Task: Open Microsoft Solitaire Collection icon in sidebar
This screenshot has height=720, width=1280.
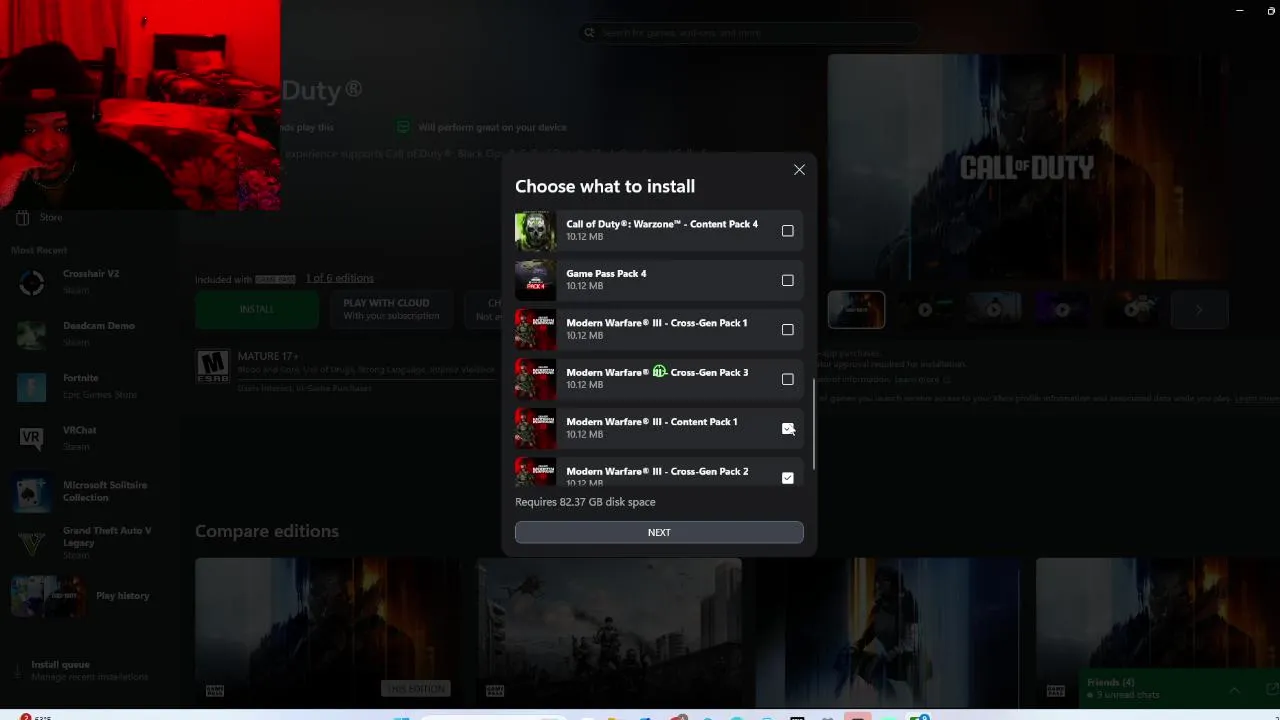Action: (x=32, y=492)
